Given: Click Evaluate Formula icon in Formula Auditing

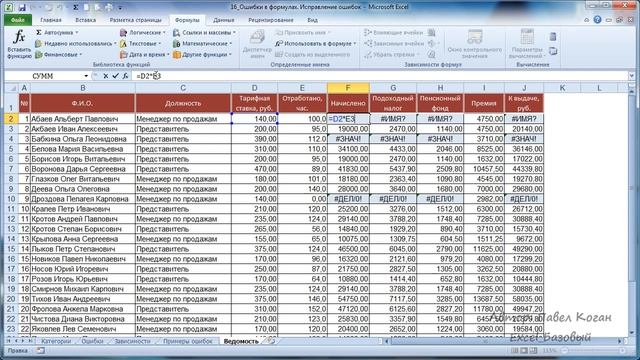Looking at the screenshot, I should pyautogui.click(x=431, y=54).
